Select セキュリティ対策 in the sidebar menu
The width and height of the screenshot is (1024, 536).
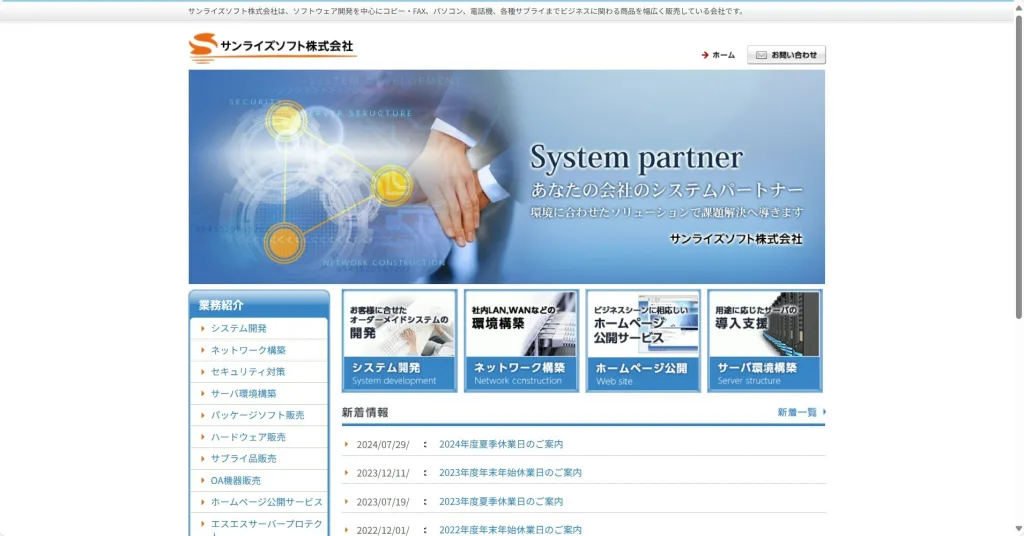pyautogui.click(x=248, y=371)
